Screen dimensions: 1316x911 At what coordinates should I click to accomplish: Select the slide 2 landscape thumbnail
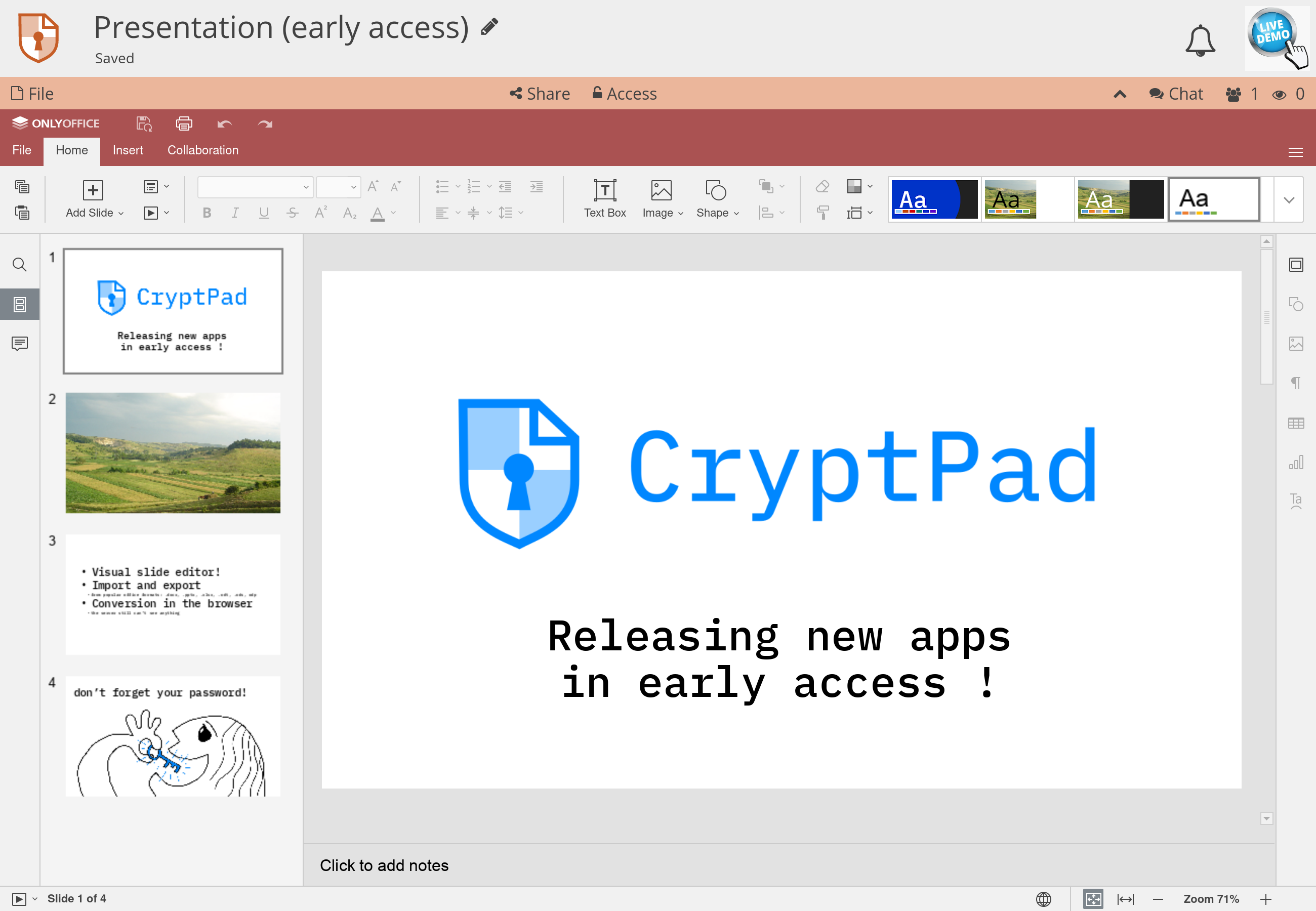click(x=173, y=452)
